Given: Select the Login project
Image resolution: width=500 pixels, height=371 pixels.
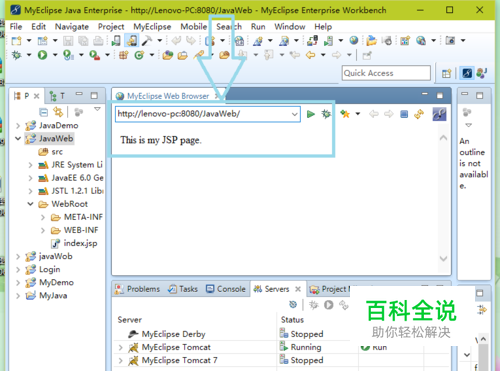Looking at the screenshot, I should click(x=43, y=269).
